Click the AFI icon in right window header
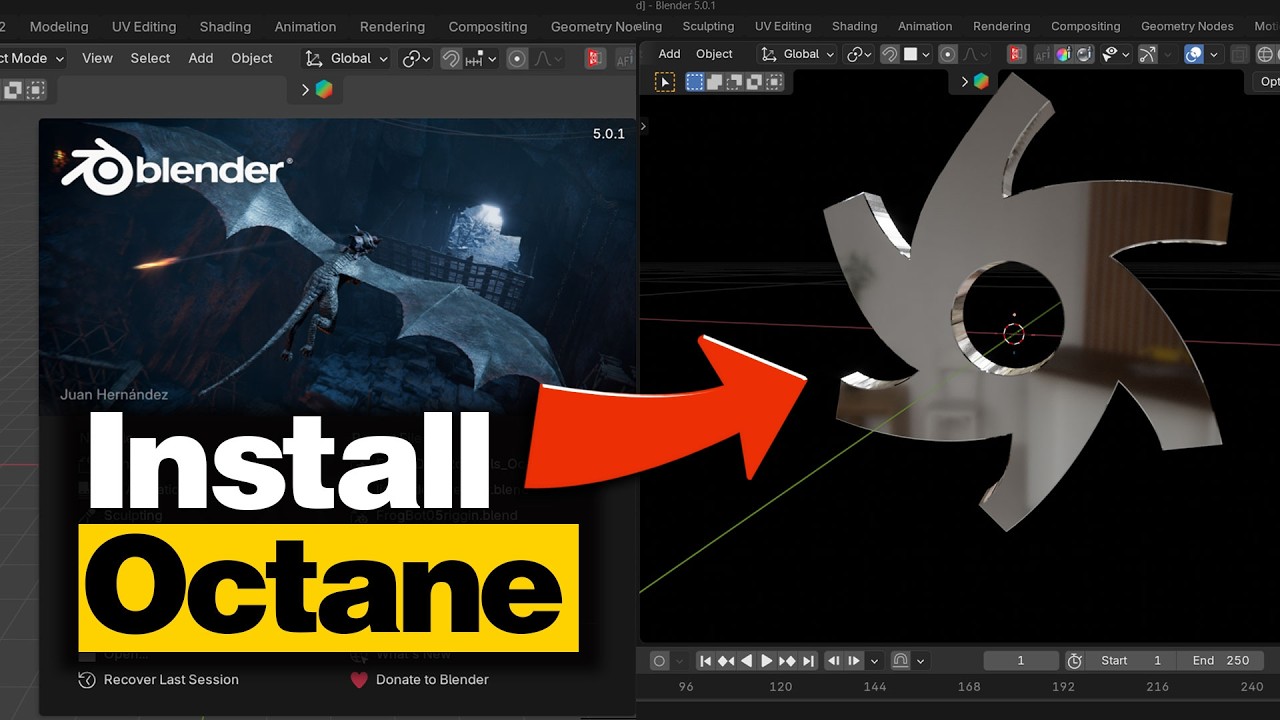This screenshot has height=720, width=1280. (x=1042, y=54)
